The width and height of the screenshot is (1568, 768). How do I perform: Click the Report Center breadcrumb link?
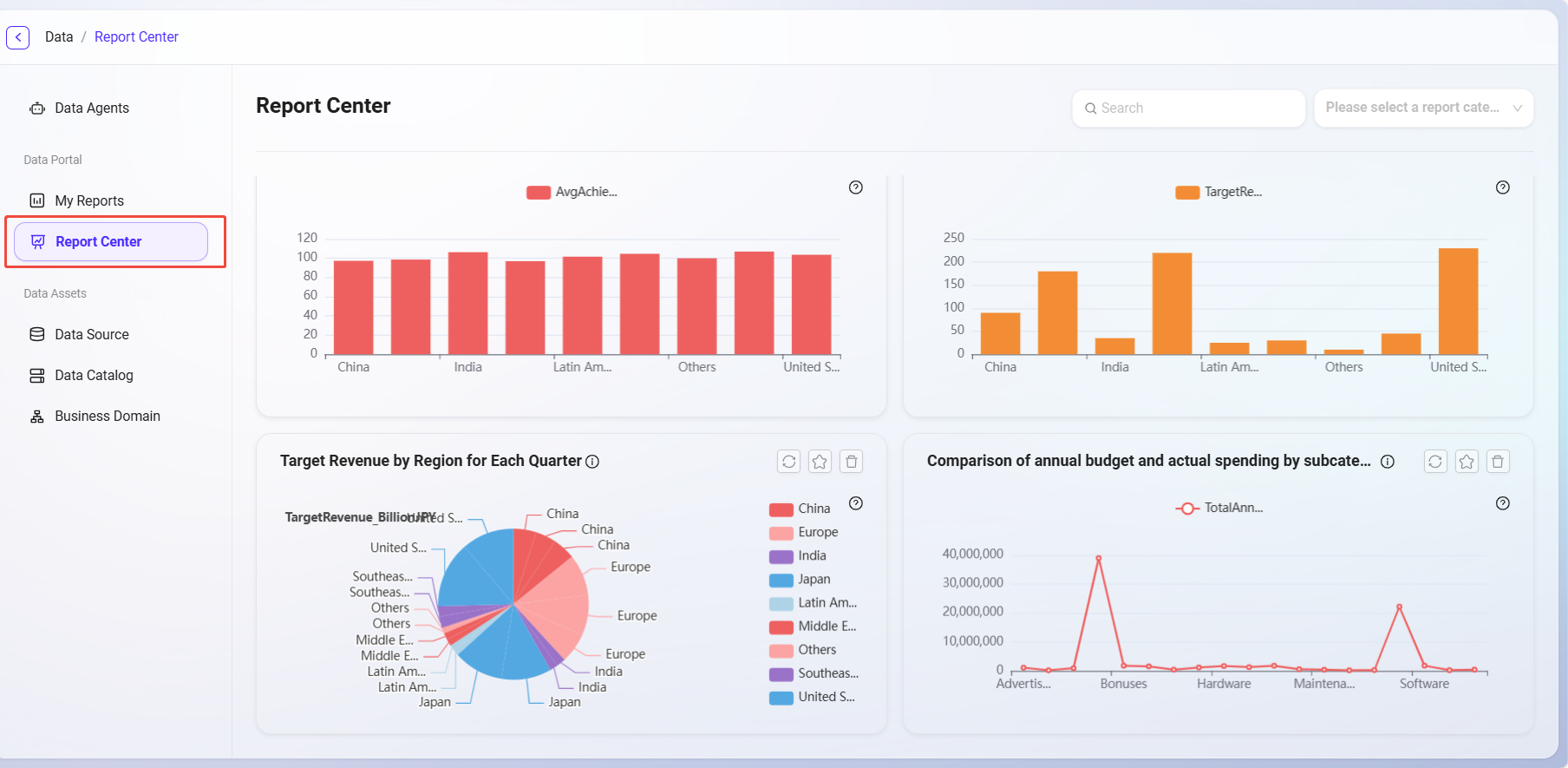(136, 36)
